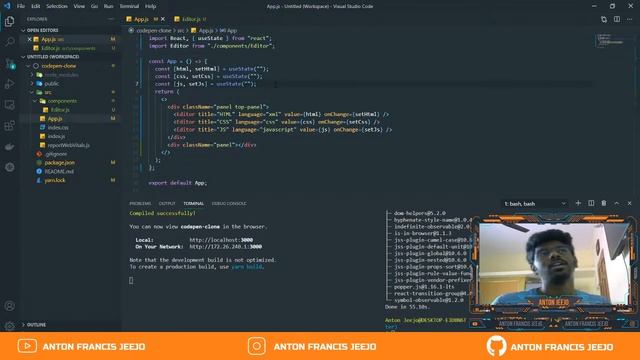This screenshot has height=360, width=640.
Task: Open the Accounts icon in activity bar
Action: pos(9,306)
